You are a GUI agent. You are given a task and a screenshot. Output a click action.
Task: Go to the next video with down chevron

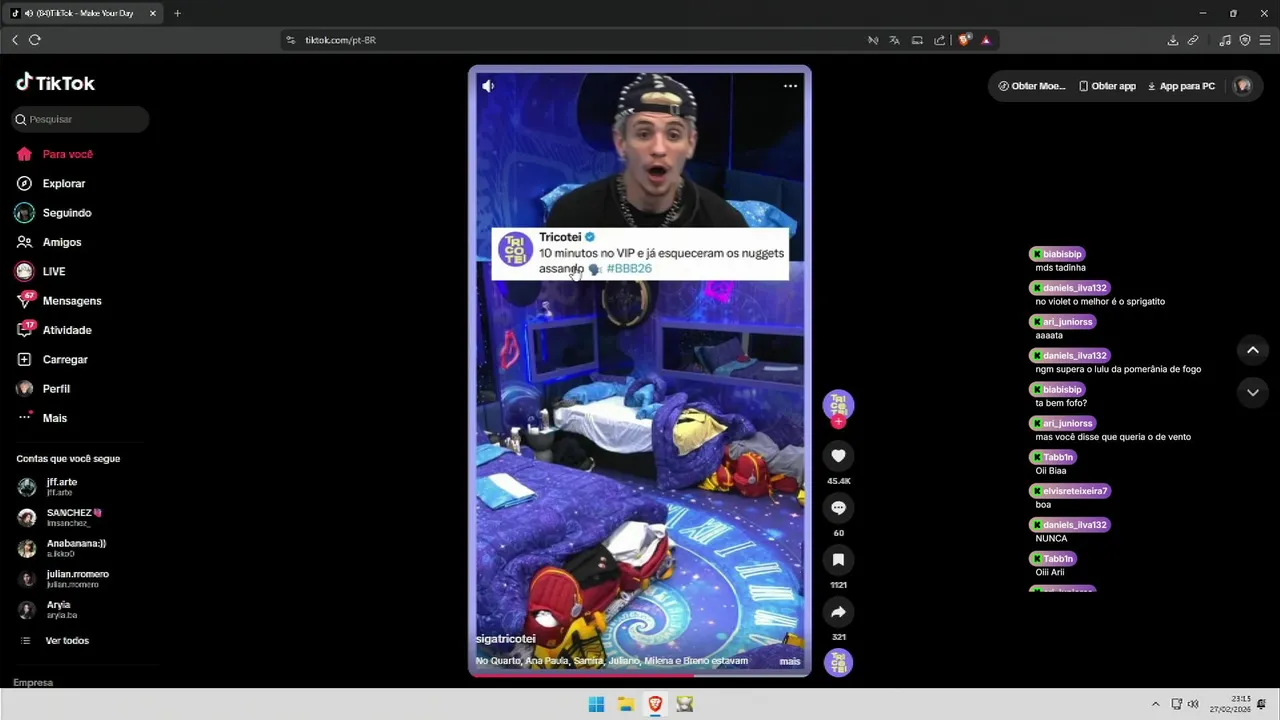(1253, 392)
